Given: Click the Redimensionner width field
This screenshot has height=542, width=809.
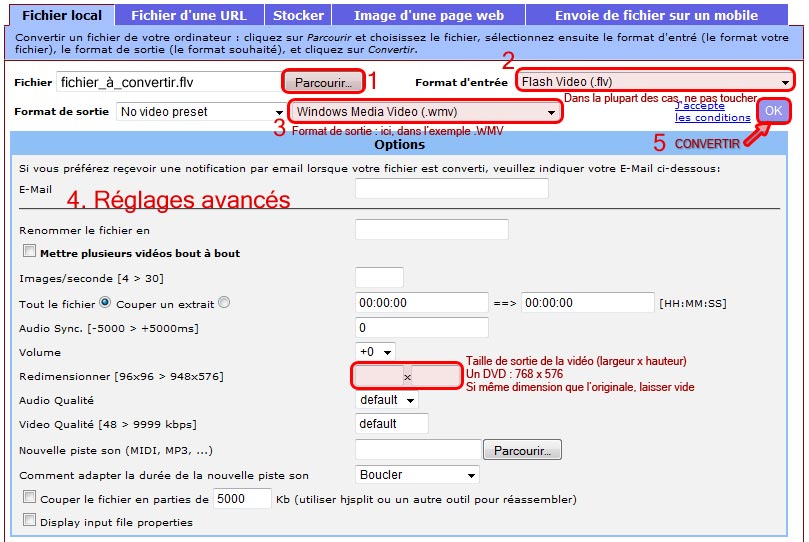Looking at the screenshot, I should (378, 376).
